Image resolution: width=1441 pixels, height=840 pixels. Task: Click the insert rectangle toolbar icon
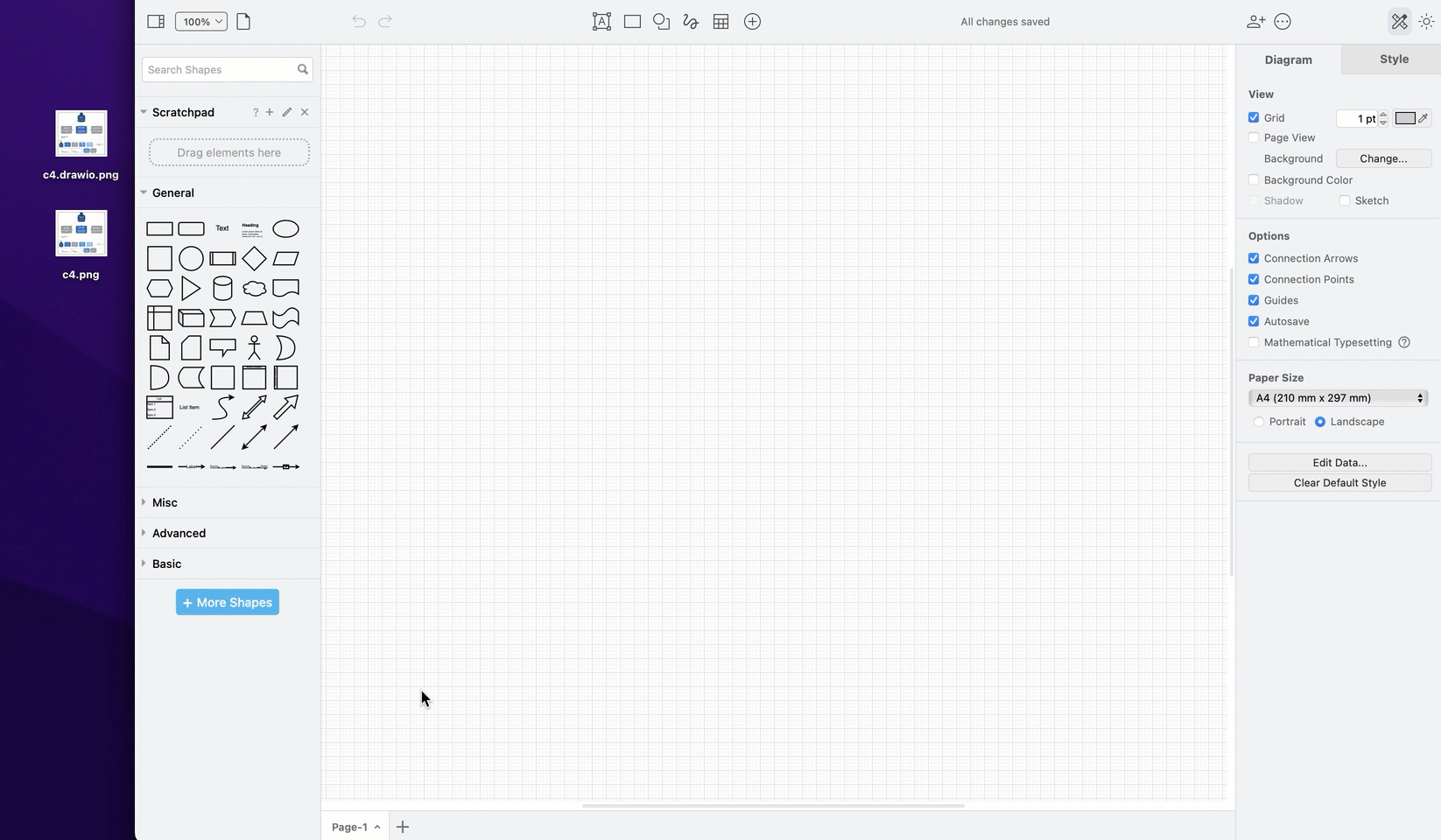pyautogui.click(x=632, y=21)
